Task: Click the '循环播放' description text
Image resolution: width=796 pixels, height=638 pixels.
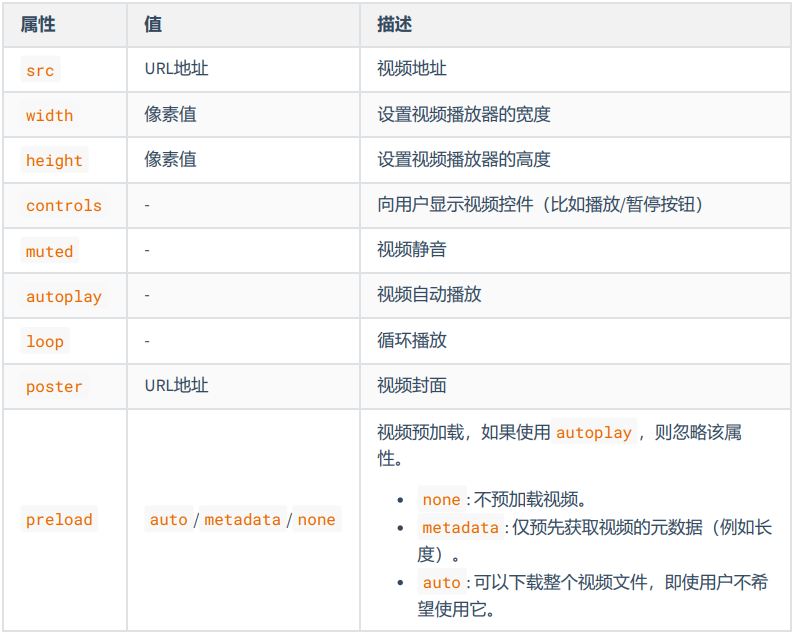Action: click(x=411, y=341)
